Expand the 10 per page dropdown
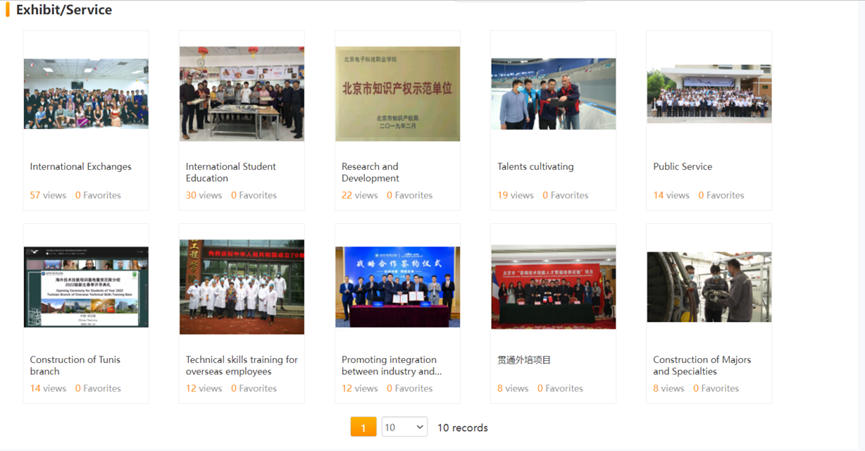 click(x=404, y=427)
